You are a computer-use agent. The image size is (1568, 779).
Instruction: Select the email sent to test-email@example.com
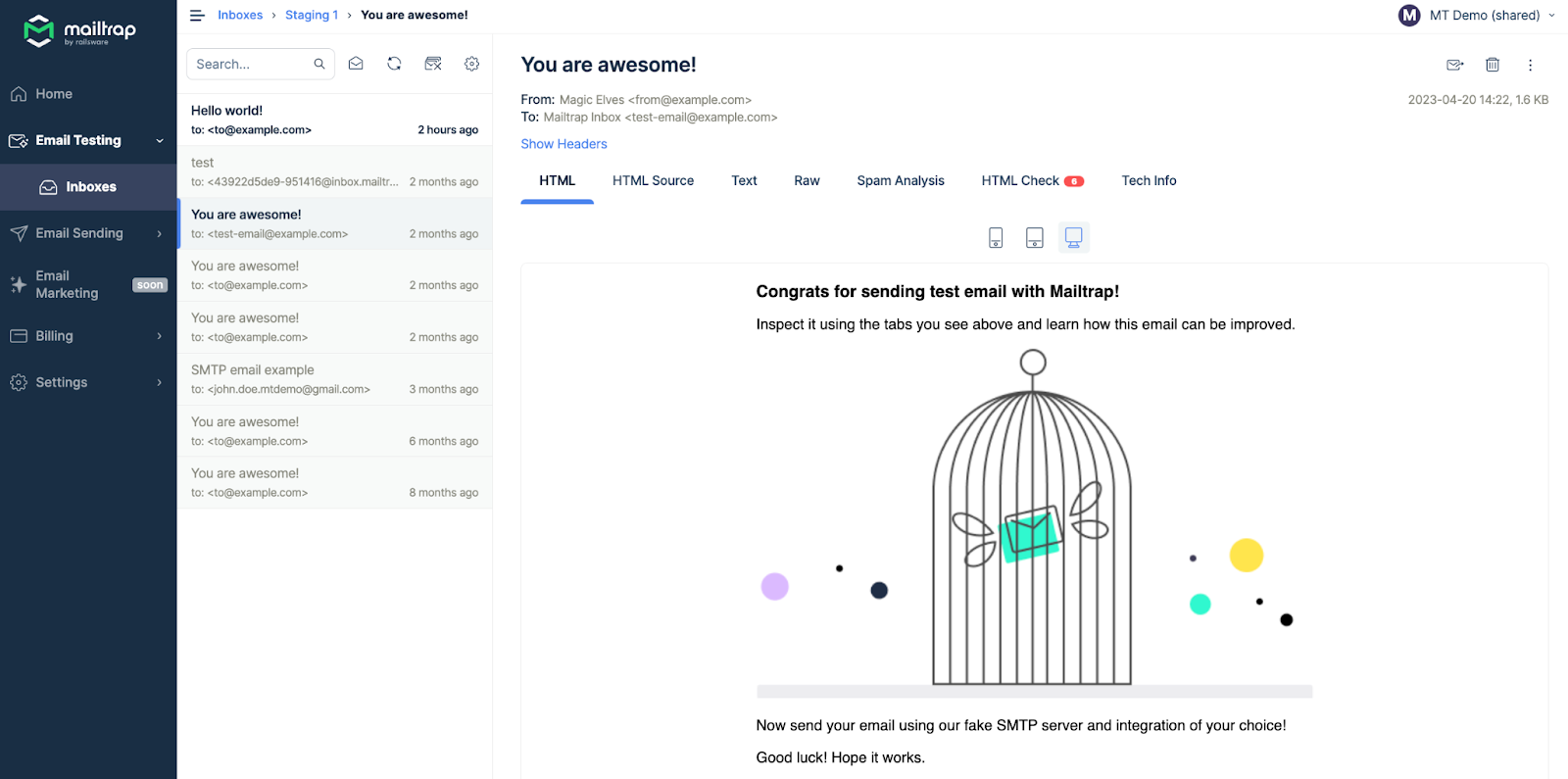coord(335,223)
